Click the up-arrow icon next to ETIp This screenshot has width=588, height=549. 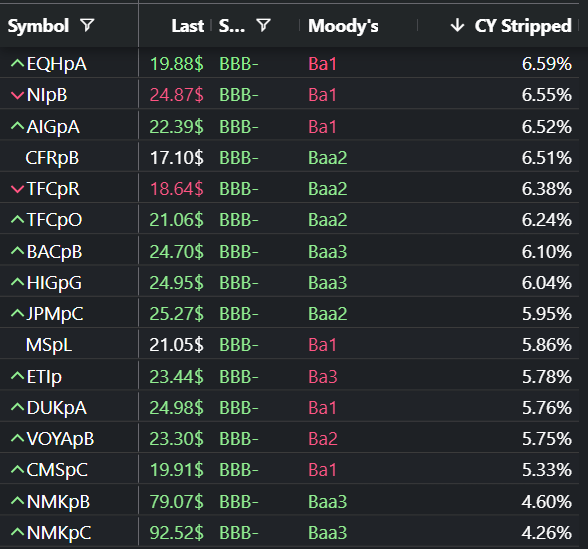click(17, 376)
